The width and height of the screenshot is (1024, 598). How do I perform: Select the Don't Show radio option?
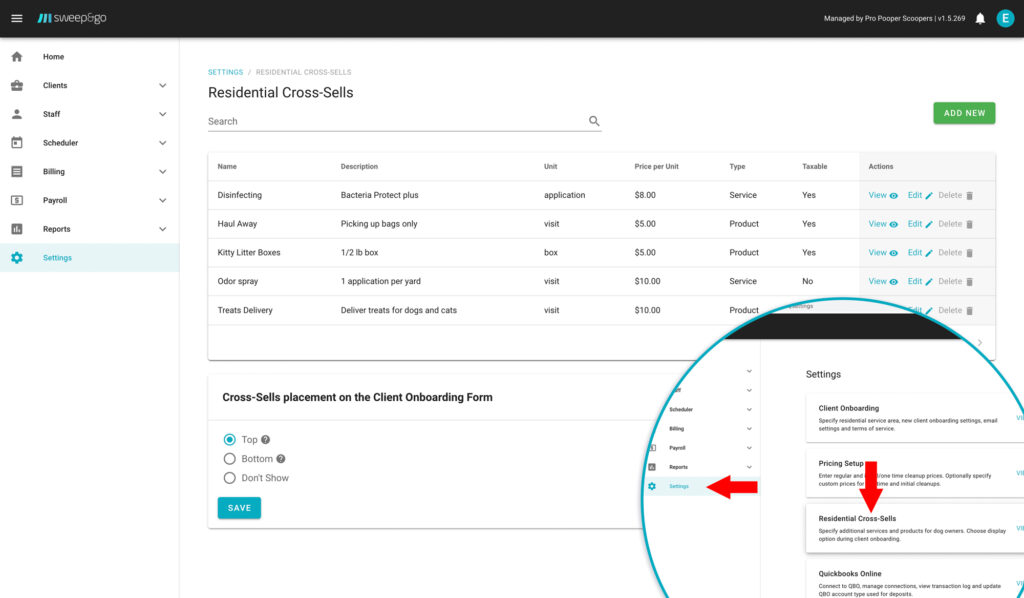coord(228,477)
